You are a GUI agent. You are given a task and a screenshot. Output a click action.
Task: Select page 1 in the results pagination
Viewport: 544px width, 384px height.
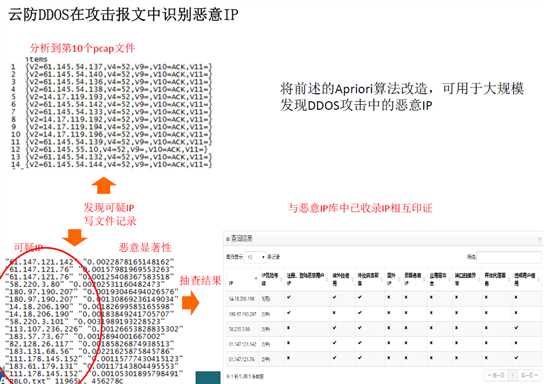[513, 375]
